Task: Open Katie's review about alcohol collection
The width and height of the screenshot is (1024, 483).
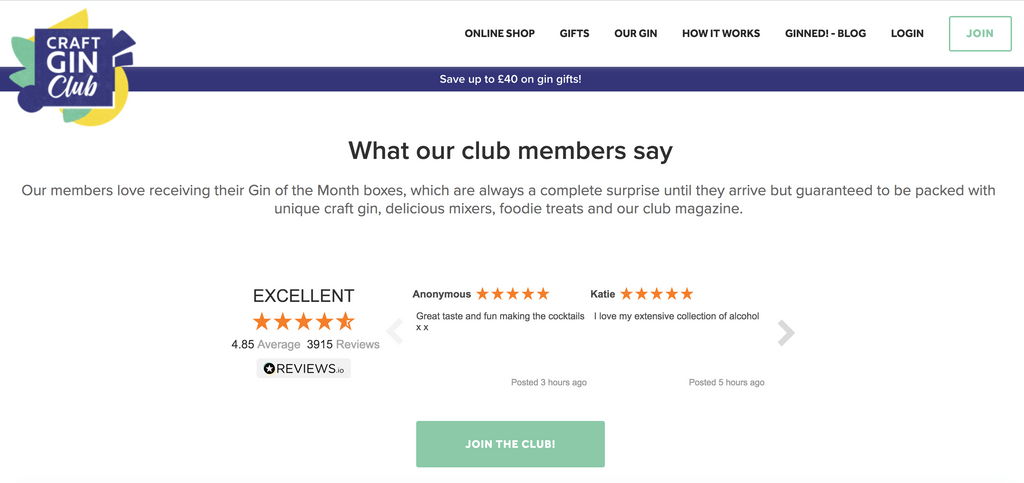Action: coord(677,316)
